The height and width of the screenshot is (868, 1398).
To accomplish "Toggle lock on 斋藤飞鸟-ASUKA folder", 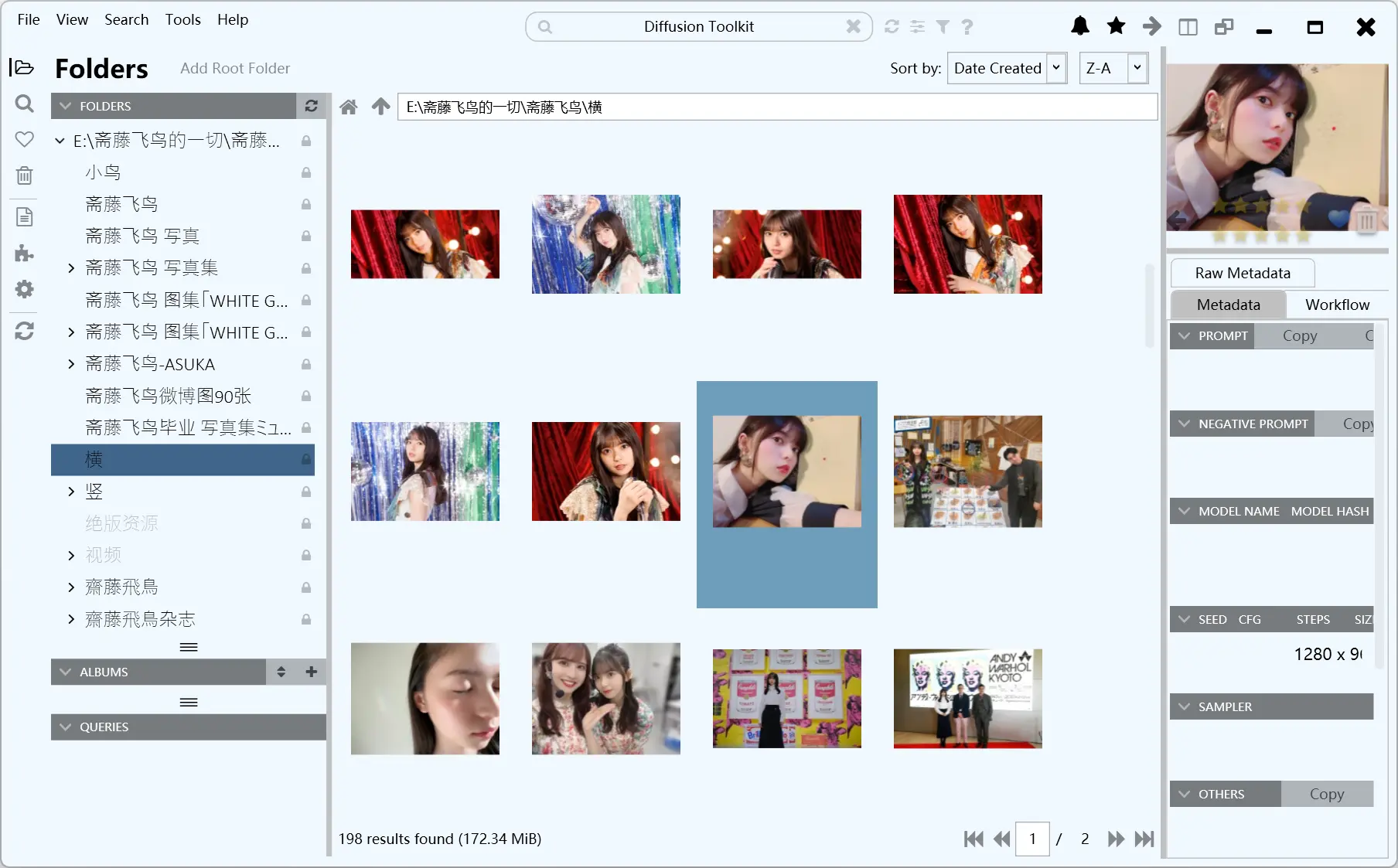I will 306,364.
